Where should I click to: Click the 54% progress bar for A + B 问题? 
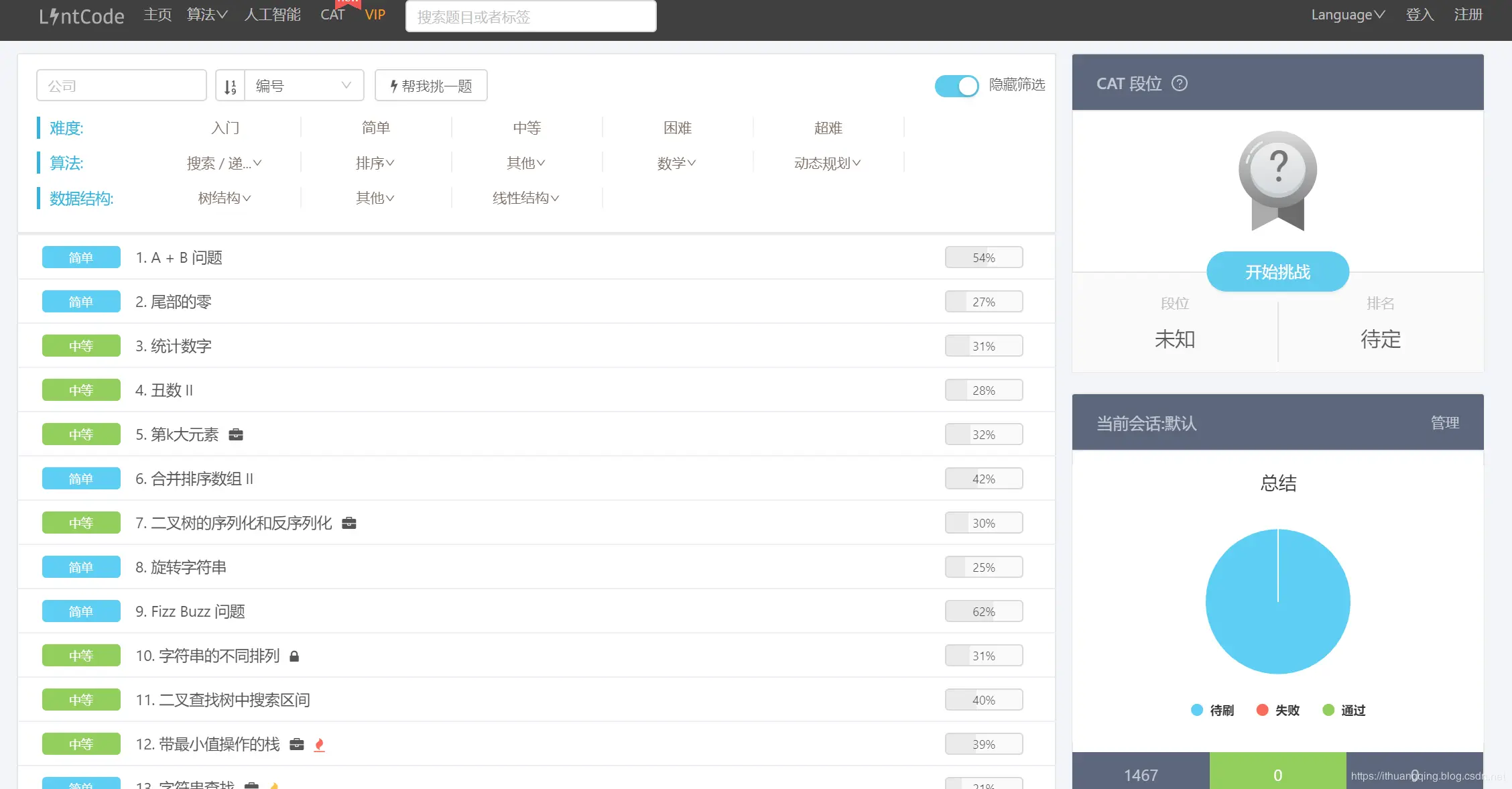point(983,257)
